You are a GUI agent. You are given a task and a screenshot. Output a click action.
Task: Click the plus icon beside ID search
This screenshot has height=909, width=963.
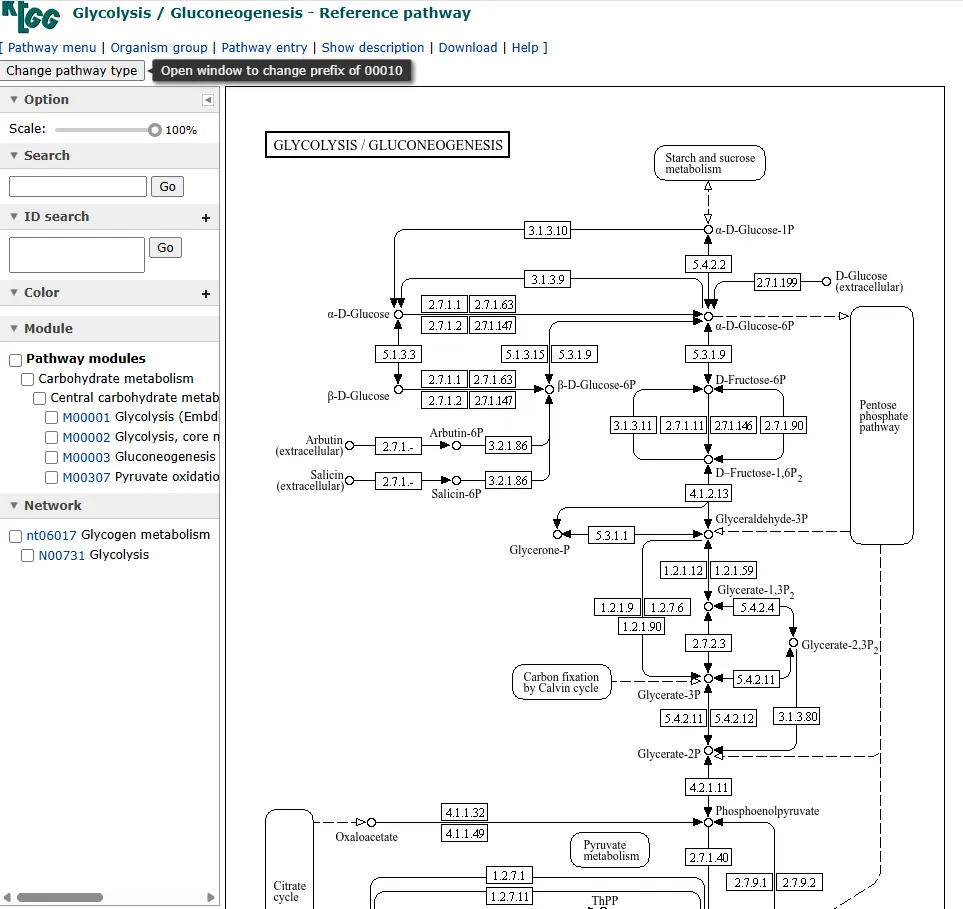pos(206,218)
